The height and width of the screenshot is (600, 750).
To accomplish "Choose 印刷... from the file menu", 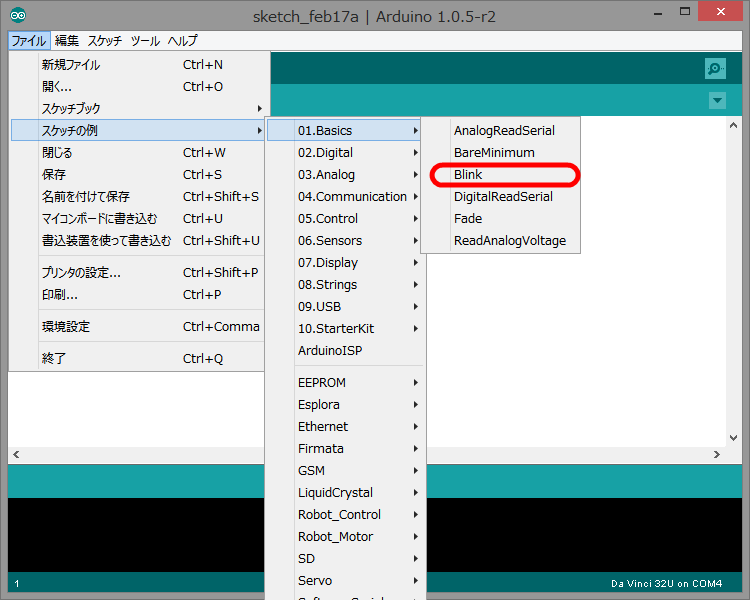I will [137, 295].
